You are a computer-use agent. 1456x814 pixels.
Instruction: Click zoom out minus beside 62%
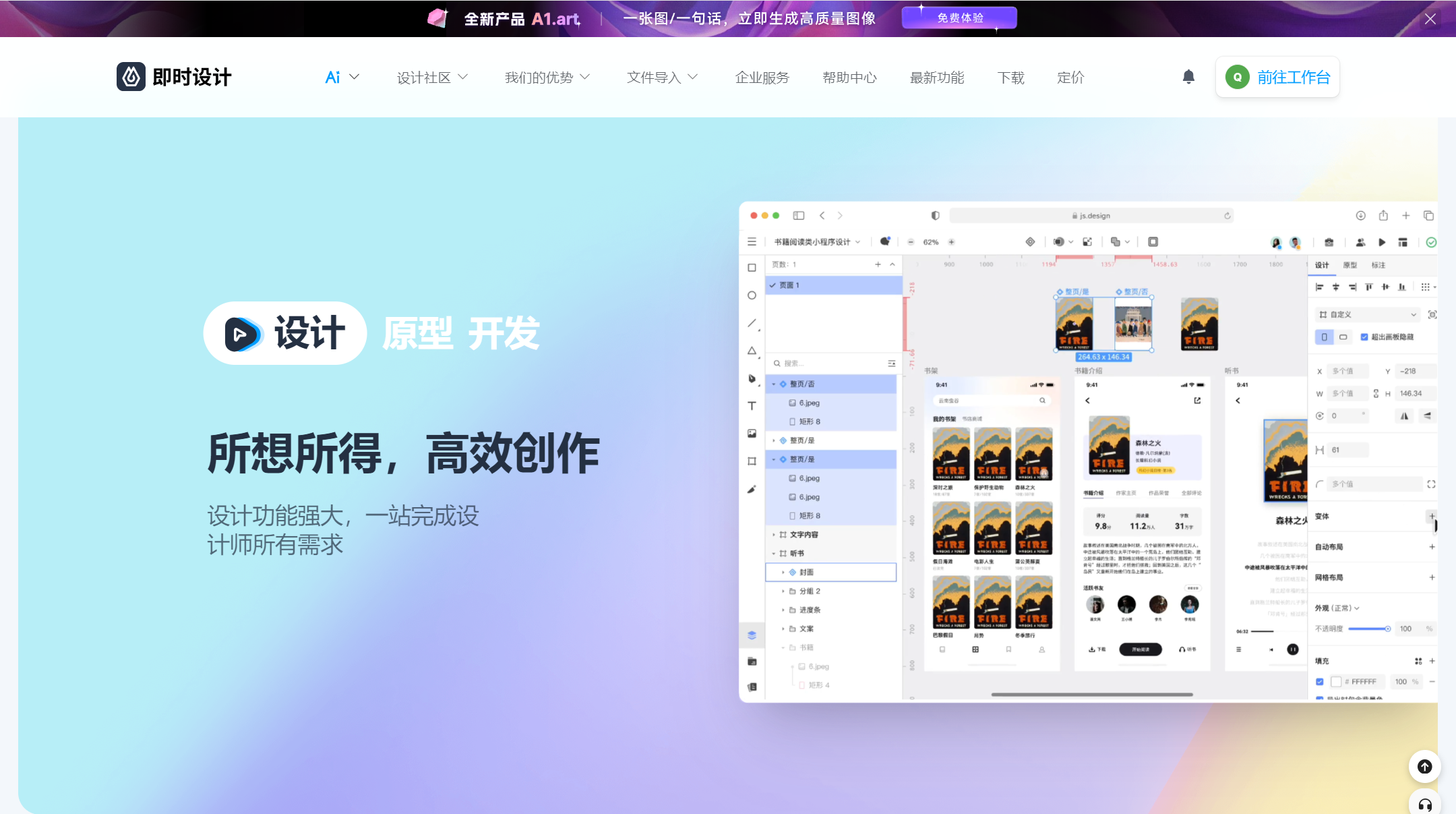(x=911, y=242)
